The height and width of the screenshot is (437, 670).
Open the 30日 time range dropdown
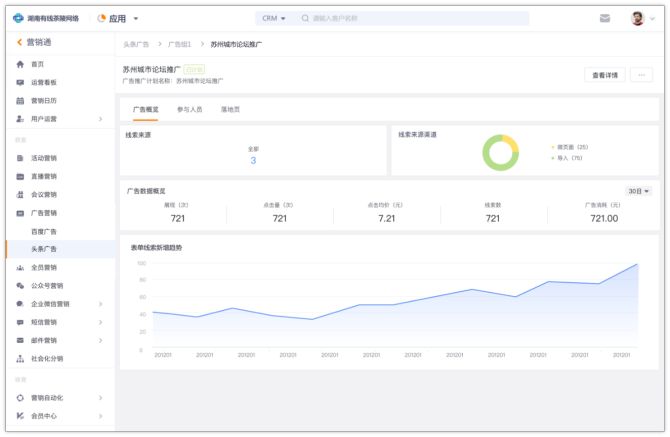tap(638, 191)
